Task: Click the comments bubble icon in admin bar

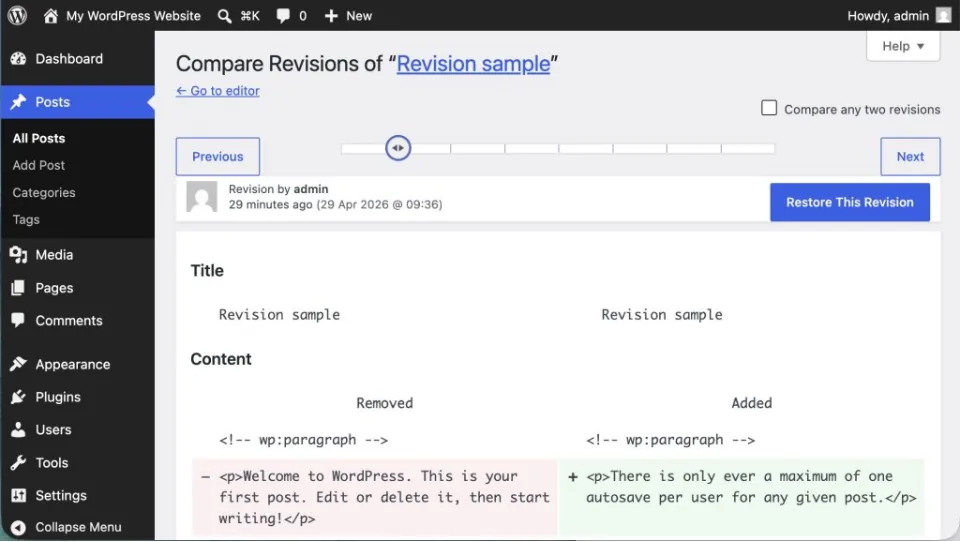Action: (283, 16)
